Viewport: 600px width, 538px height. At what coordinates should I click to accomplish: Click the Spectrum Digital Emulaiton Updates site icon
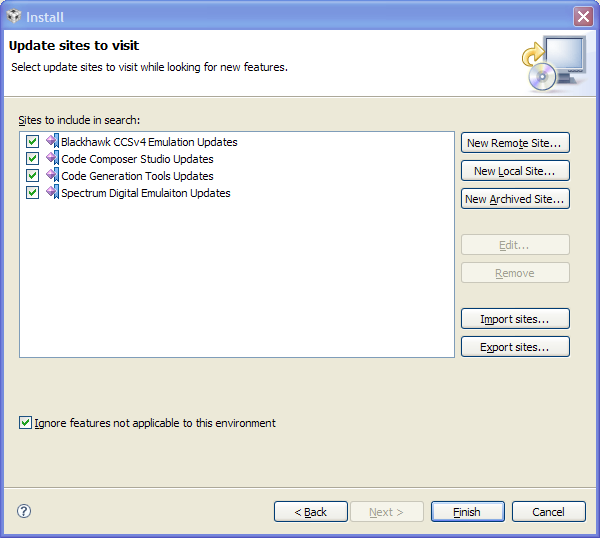coord(52,192)
